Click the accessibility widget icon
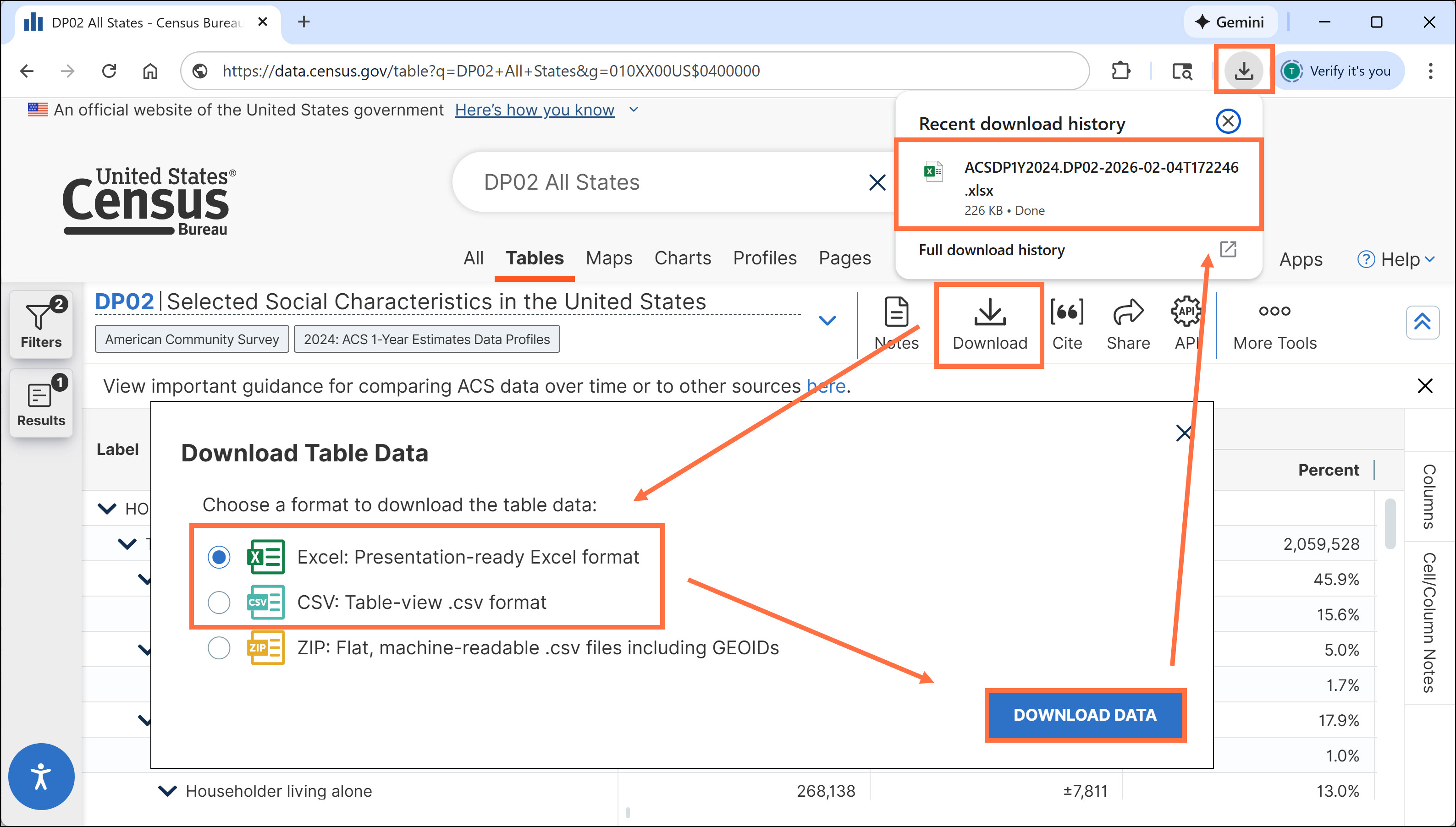The width and height of the screenshot is (1456, 827). click(x=41, y=776)
